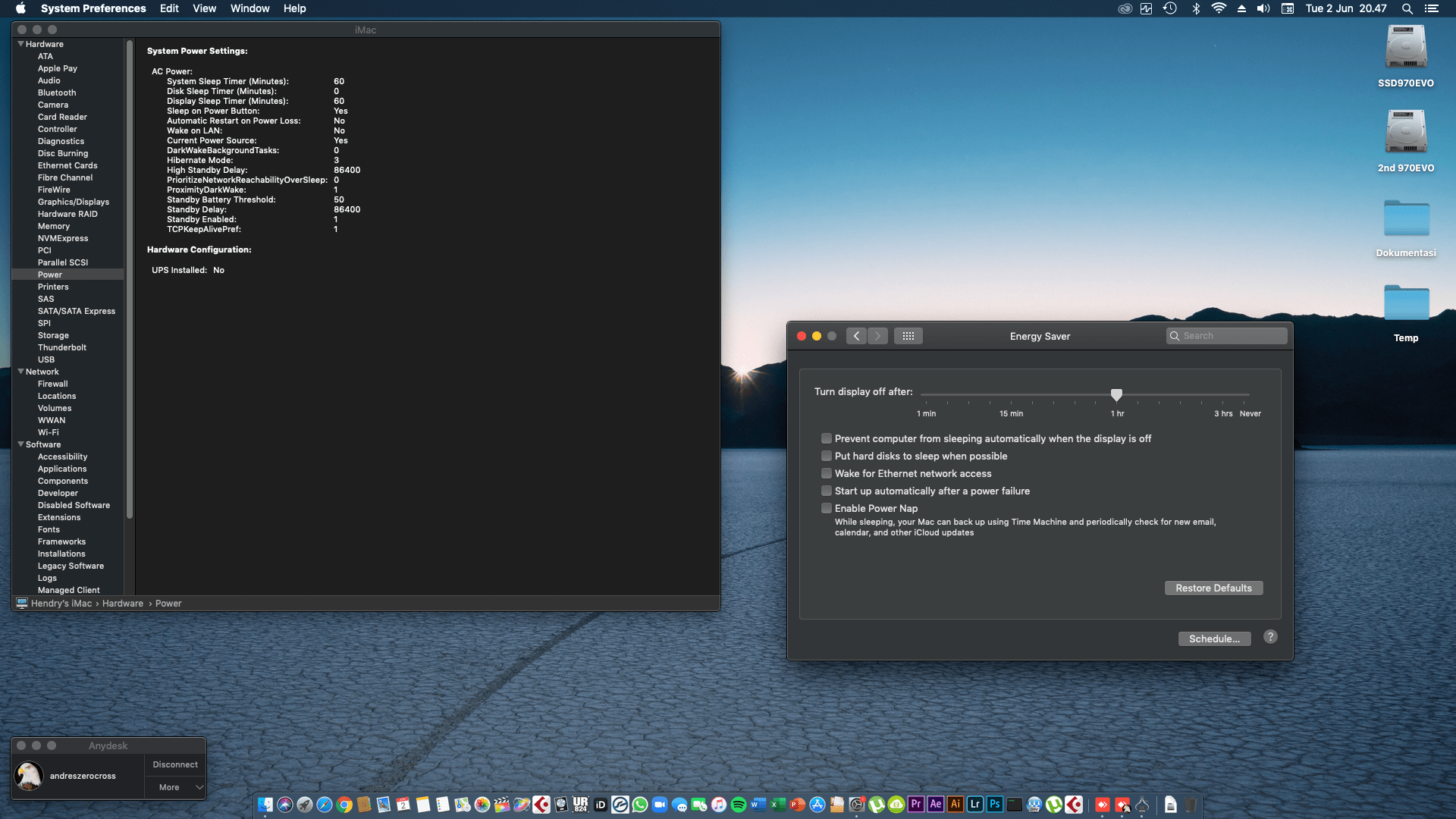1456x819 pixels.
Task: Open Google Chrome from the Dock
Action: [344, 805]
